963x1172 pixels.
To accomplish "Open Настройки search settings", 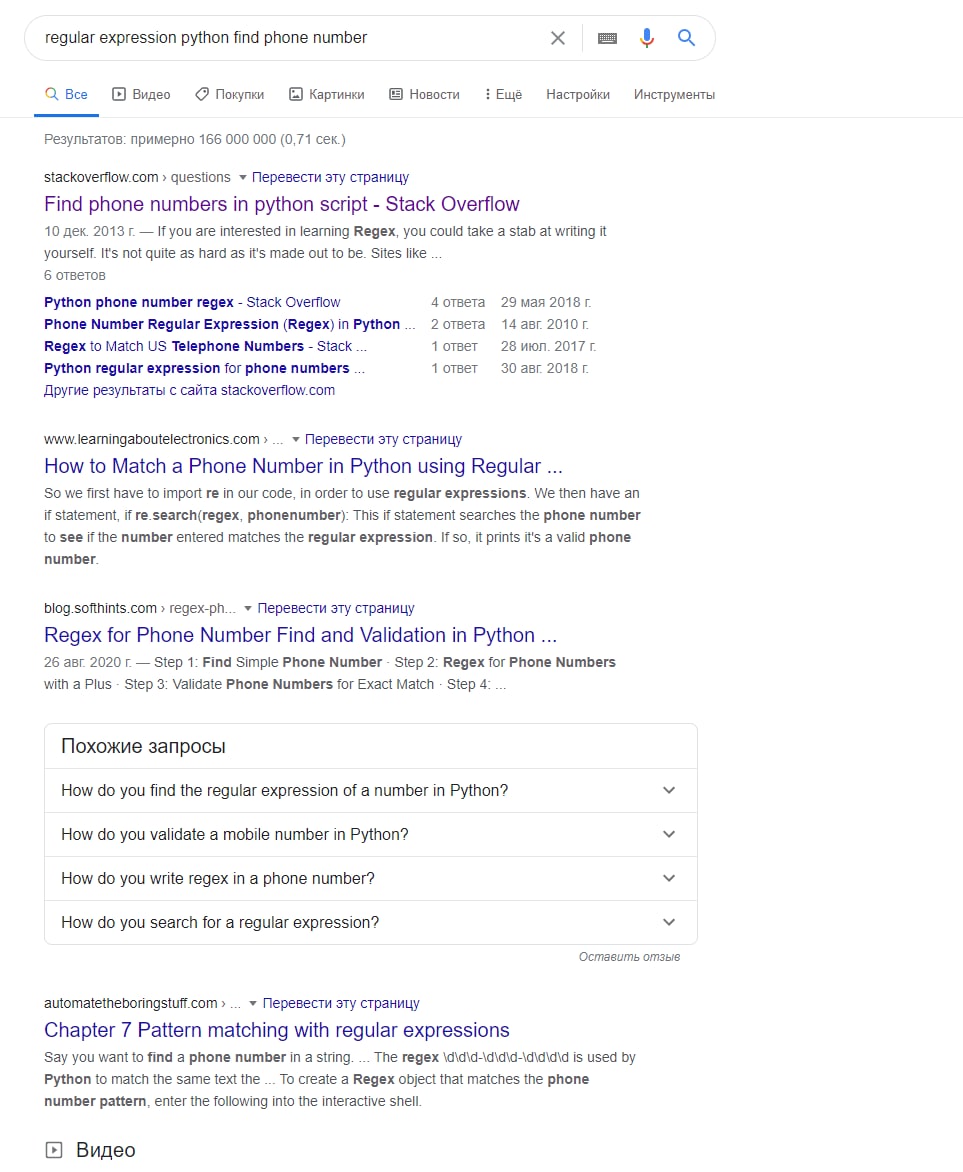I will (578, 94).
